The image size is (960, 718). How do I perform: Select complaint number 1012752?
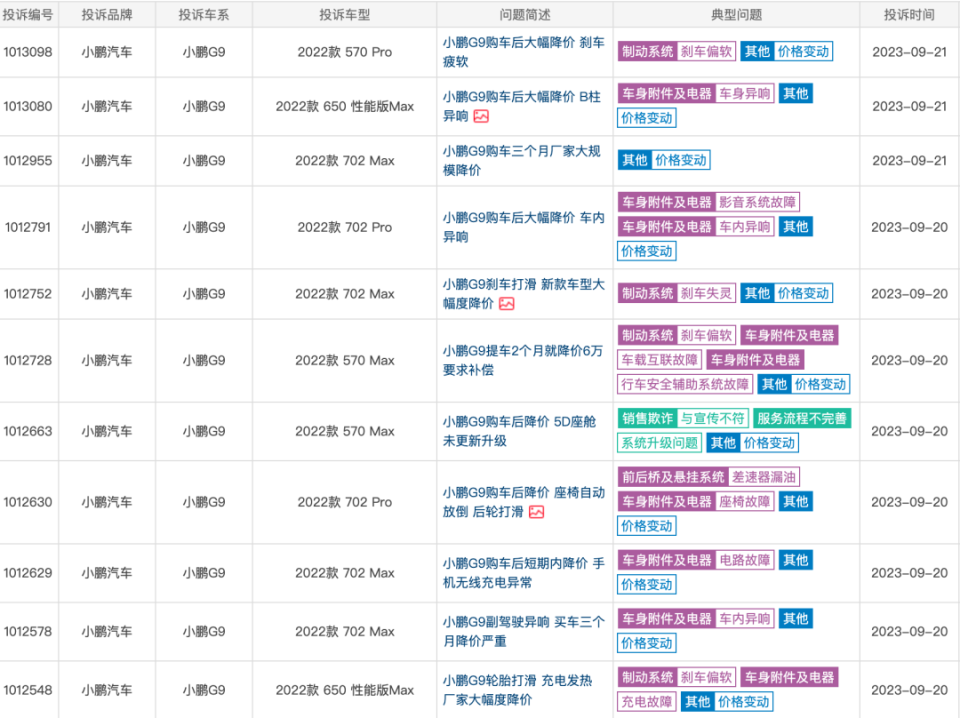click(28, 294)
